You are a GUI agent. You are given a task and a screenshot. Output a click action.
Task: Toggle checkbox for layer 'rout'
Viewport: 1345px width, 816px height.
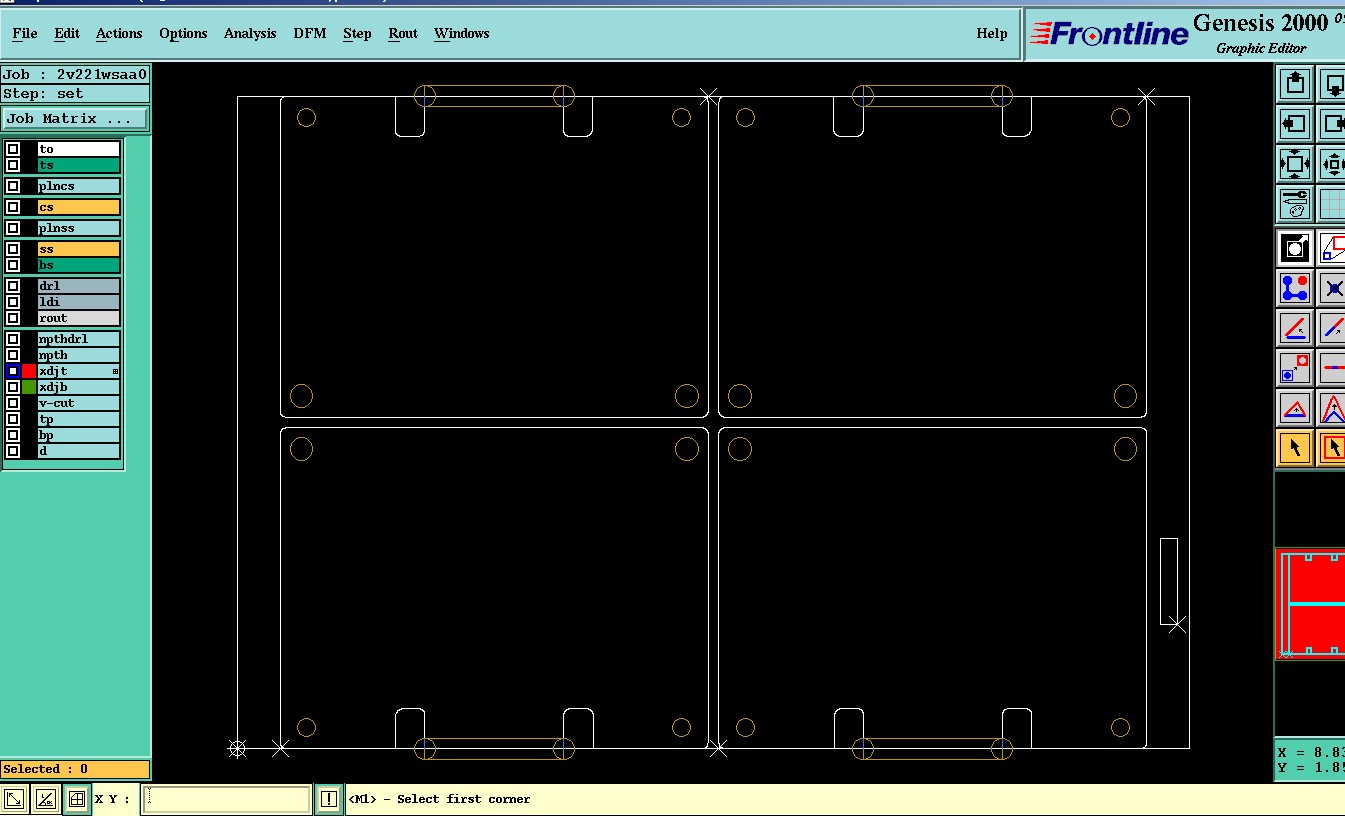pos(13,318)
